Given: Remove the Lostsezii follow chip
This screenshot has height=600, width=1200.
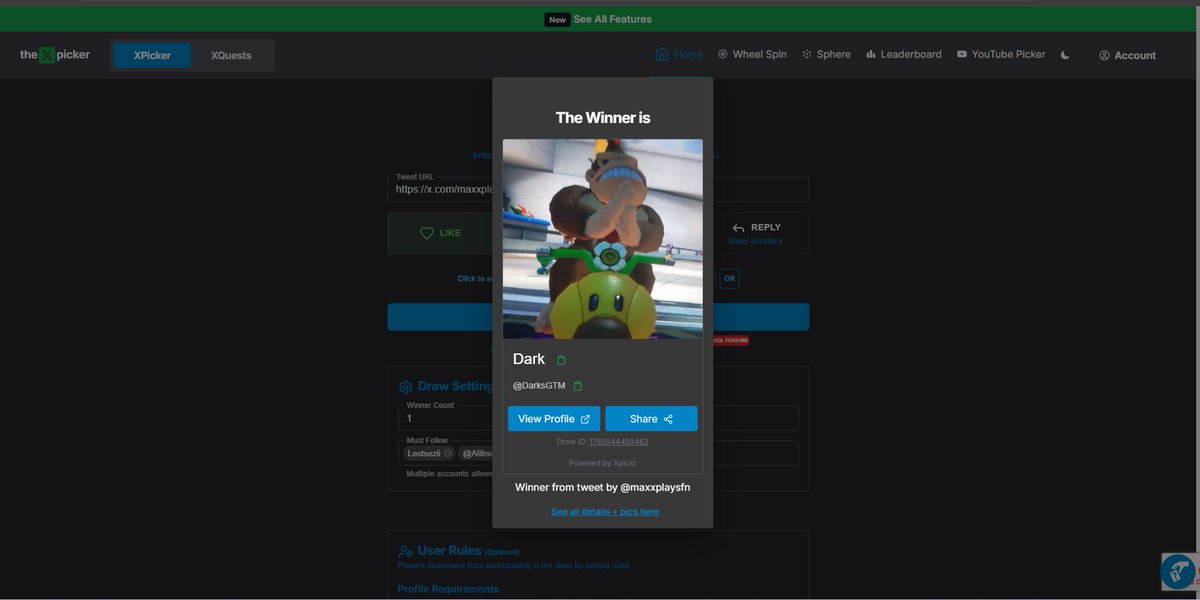Looking at the screenshot, I should [448, 453].
